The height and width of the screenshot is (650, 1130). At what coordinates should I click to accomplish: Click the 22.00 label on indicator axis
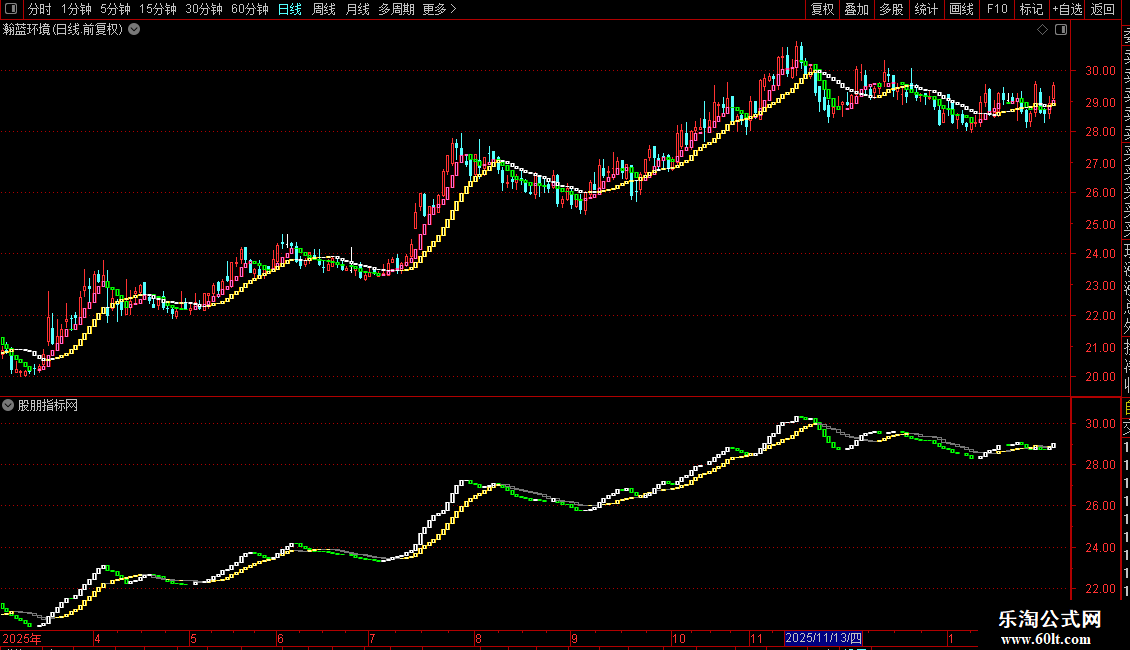click(x=1100, y=589)
